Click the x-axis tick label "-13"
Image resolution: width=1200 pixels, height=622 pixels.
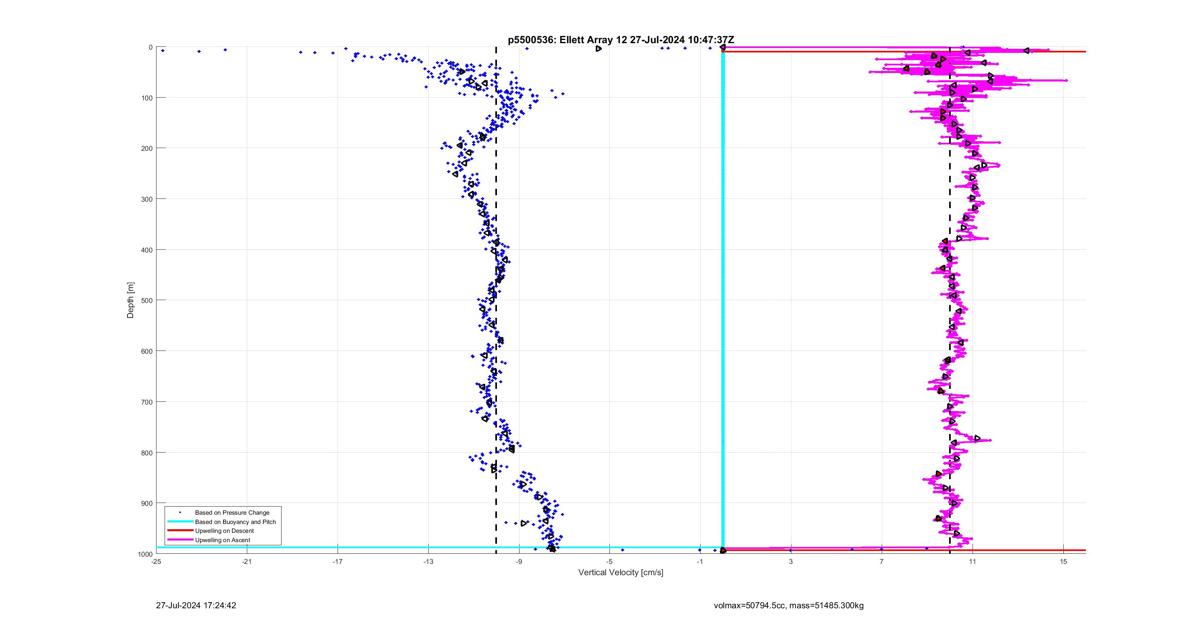click(x=428, y=562)
